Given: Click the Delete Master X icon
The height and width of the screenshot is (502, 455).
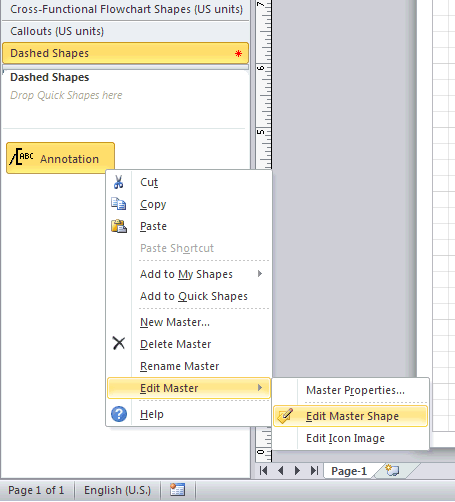Looking at the screenshot, I should (x=119, y=343).
